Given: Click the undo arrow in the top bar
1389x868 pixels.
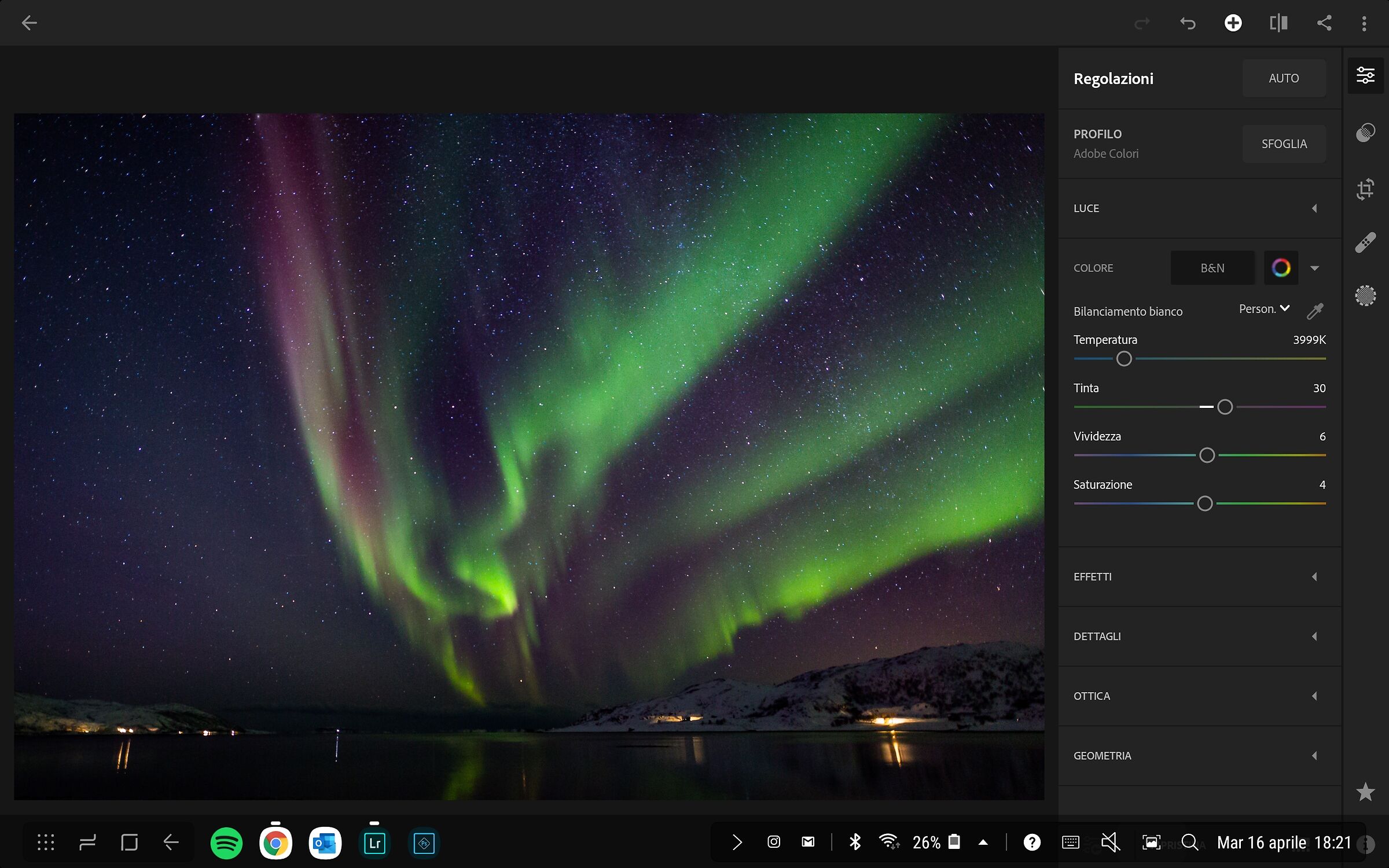Looking at the screenshot, I should [1188, 23].
